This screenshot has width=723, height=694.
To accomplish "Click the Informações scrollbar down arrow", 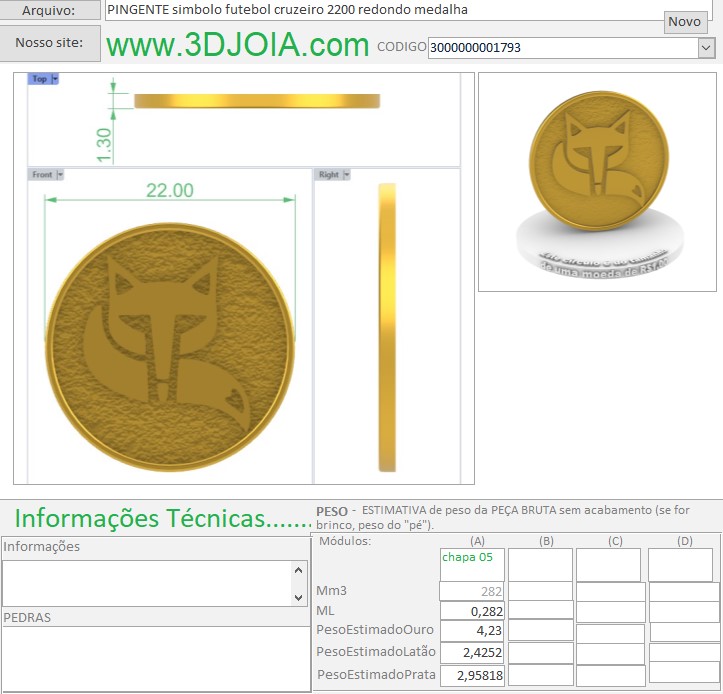I will click(x=298, y=598).
